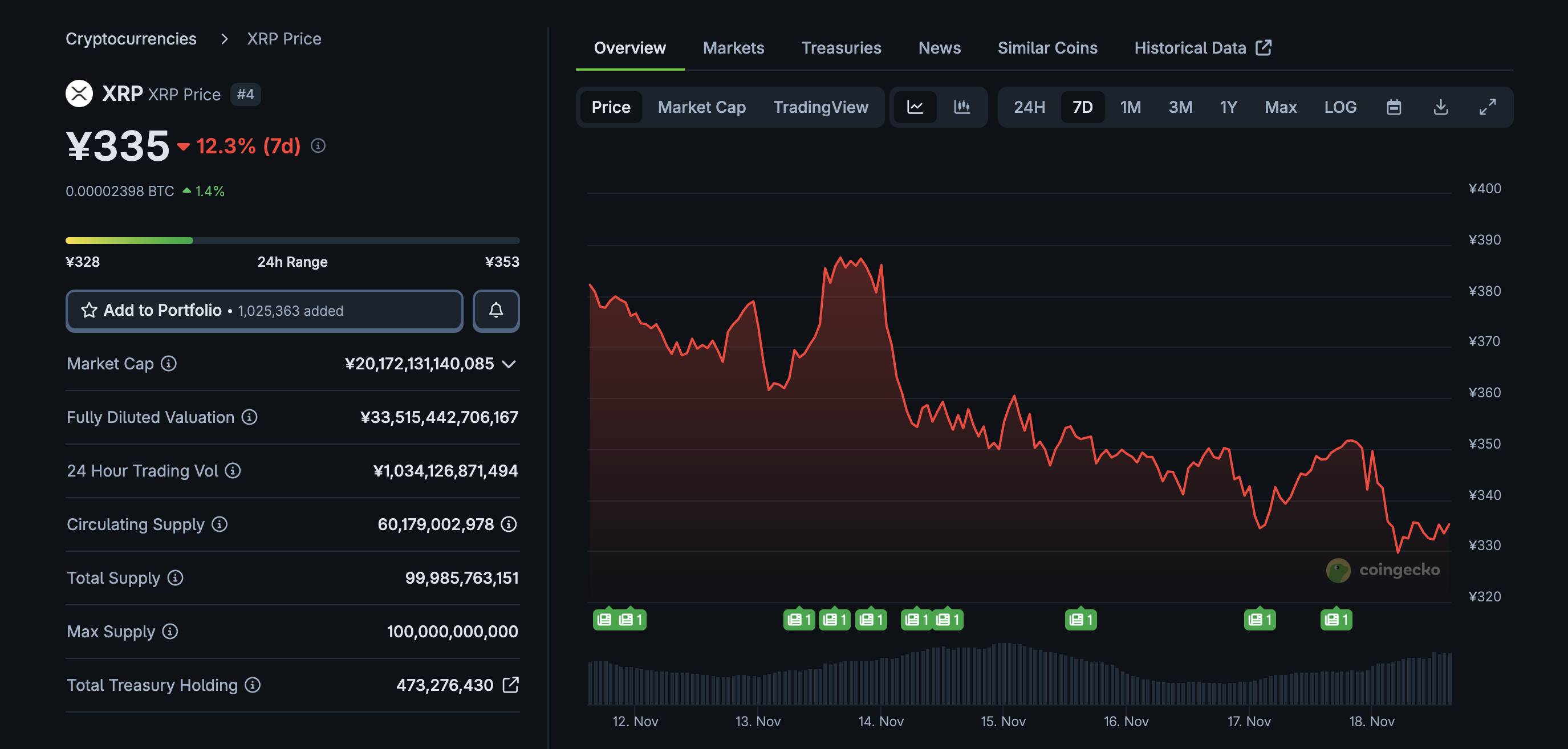This screenshot has height=749, width=1568.
Task: Select the 24H time range
Action: pos(1029,107)
